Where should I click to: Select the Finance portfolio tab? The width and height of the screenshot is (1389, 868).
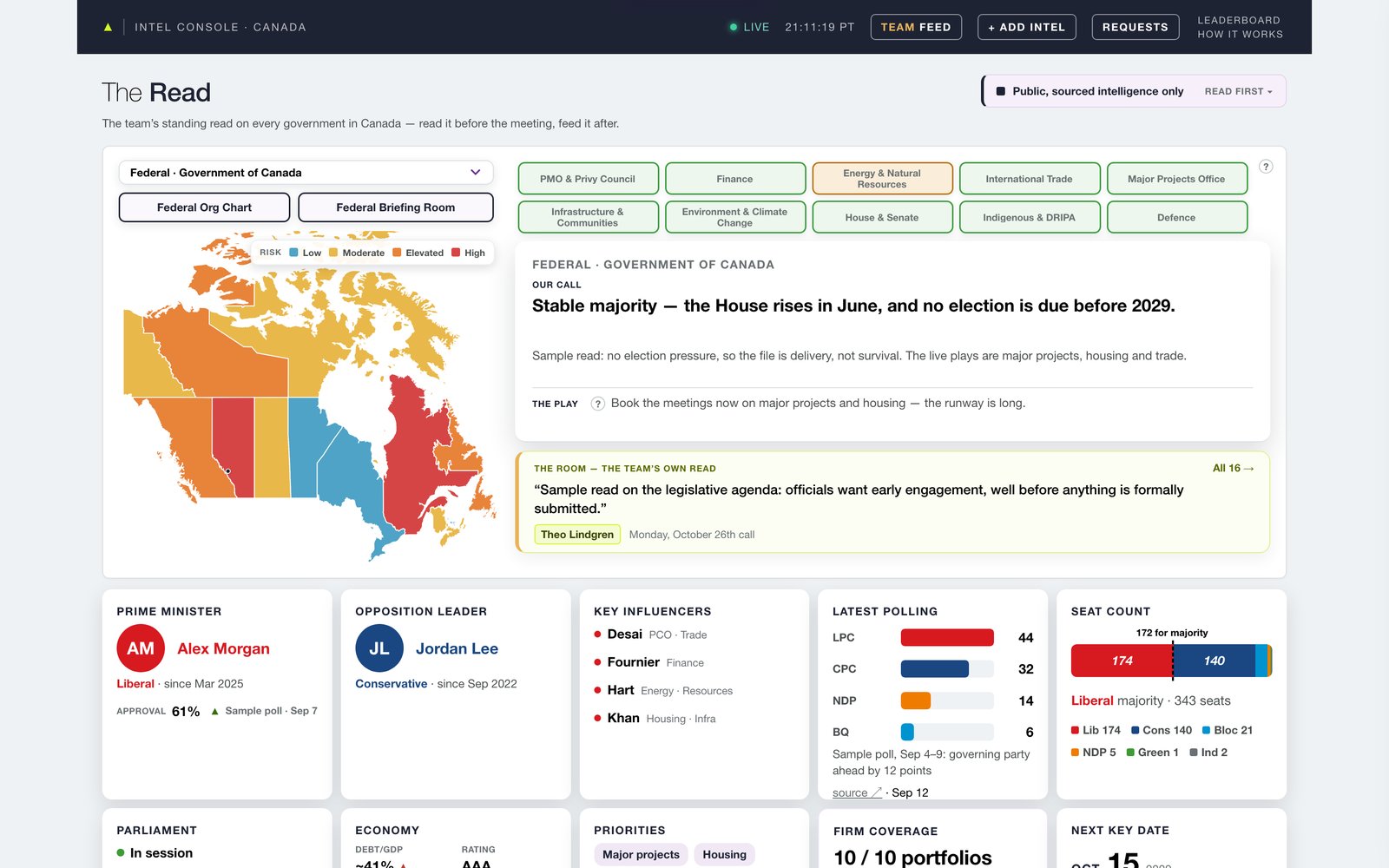(735, 179)
